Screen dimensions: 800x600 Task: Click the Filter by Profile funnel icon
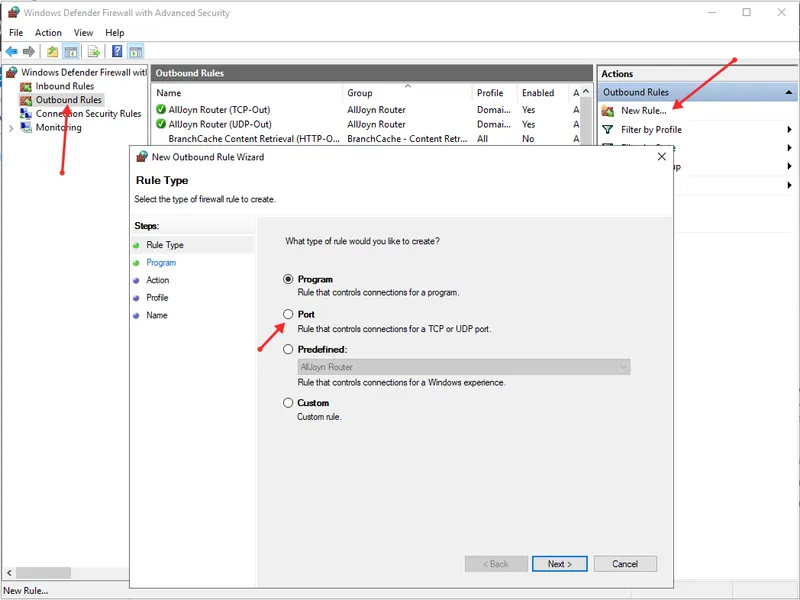tap(608, 130)
